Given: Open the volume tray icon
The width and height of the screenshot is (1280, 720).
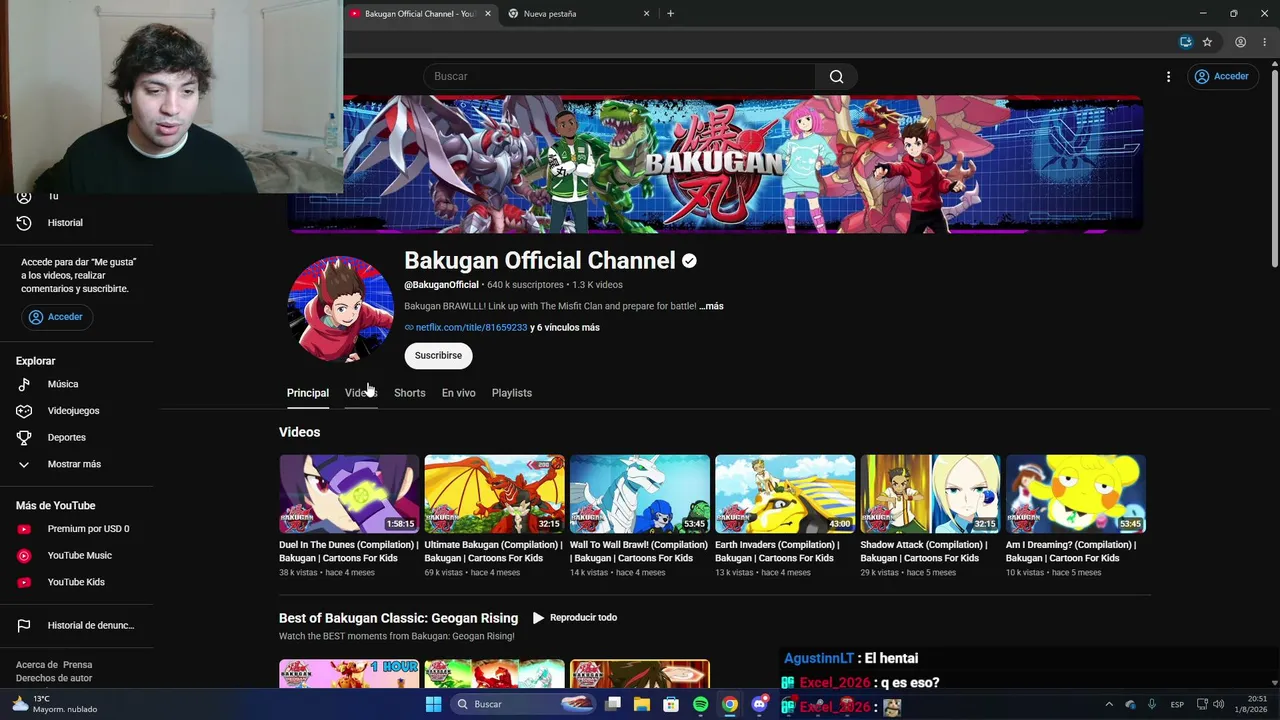Looking at the screenshot, I should (x=1218, y=704).
